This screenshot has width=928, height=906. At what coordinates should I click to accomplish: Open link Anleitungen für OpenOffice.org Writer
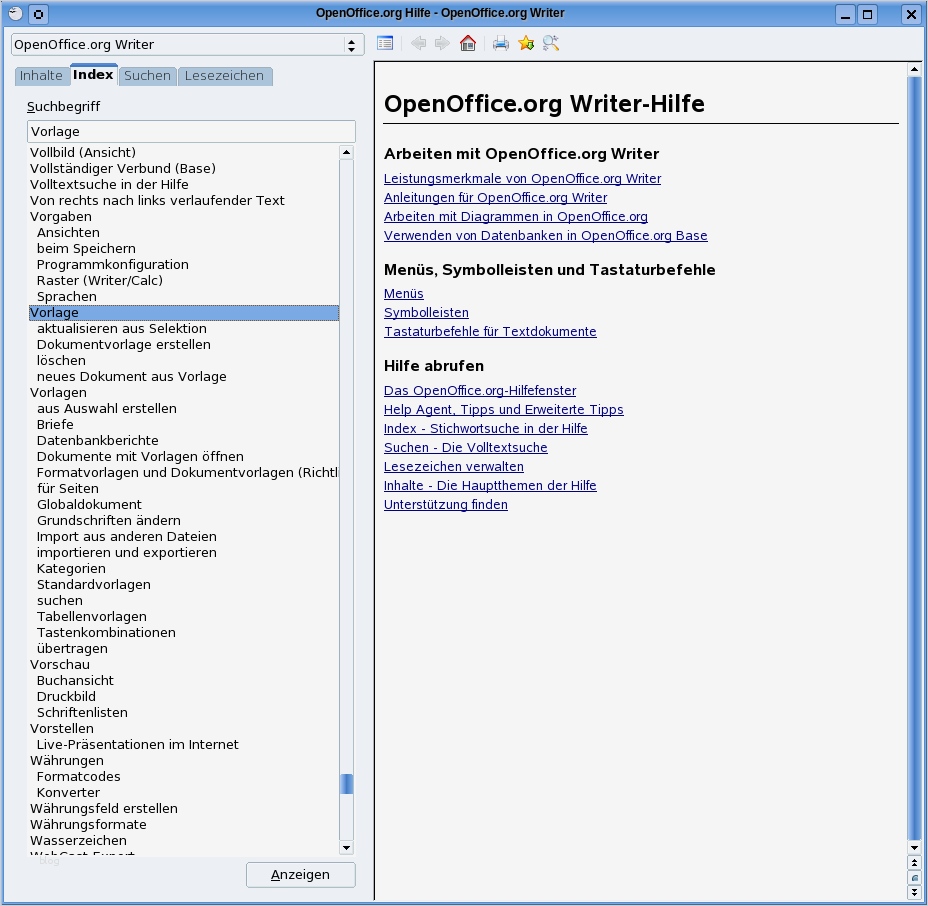point(495,198)
